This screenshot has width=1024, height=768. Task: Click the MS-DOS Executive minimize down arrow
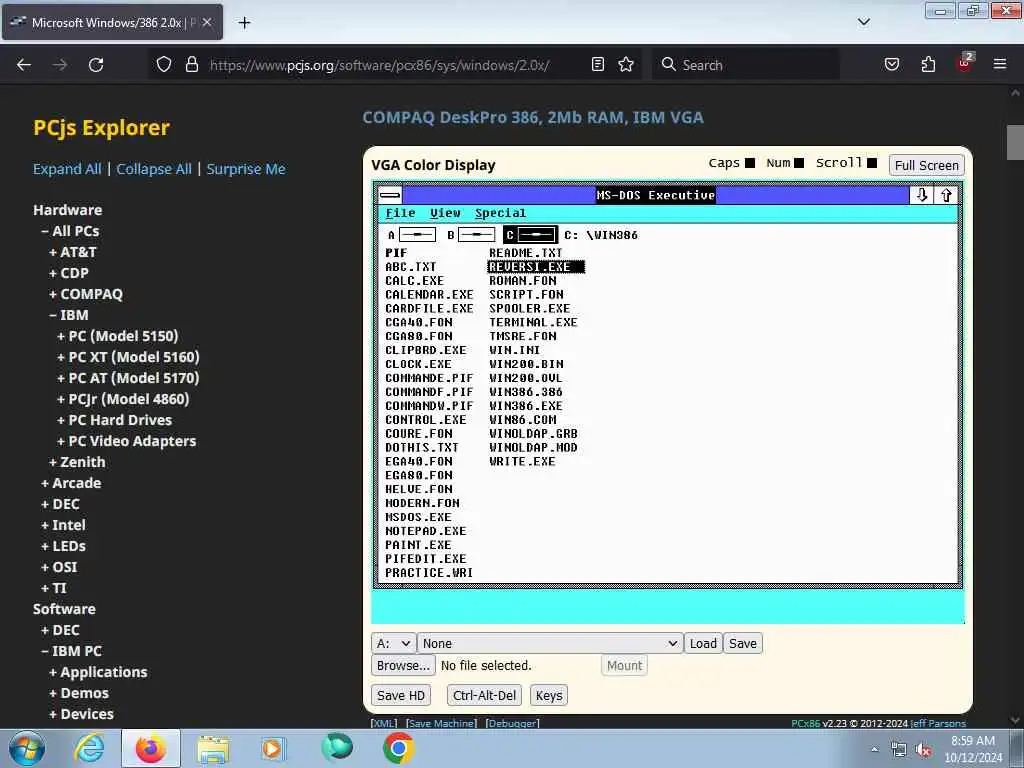tap(921, 195)
